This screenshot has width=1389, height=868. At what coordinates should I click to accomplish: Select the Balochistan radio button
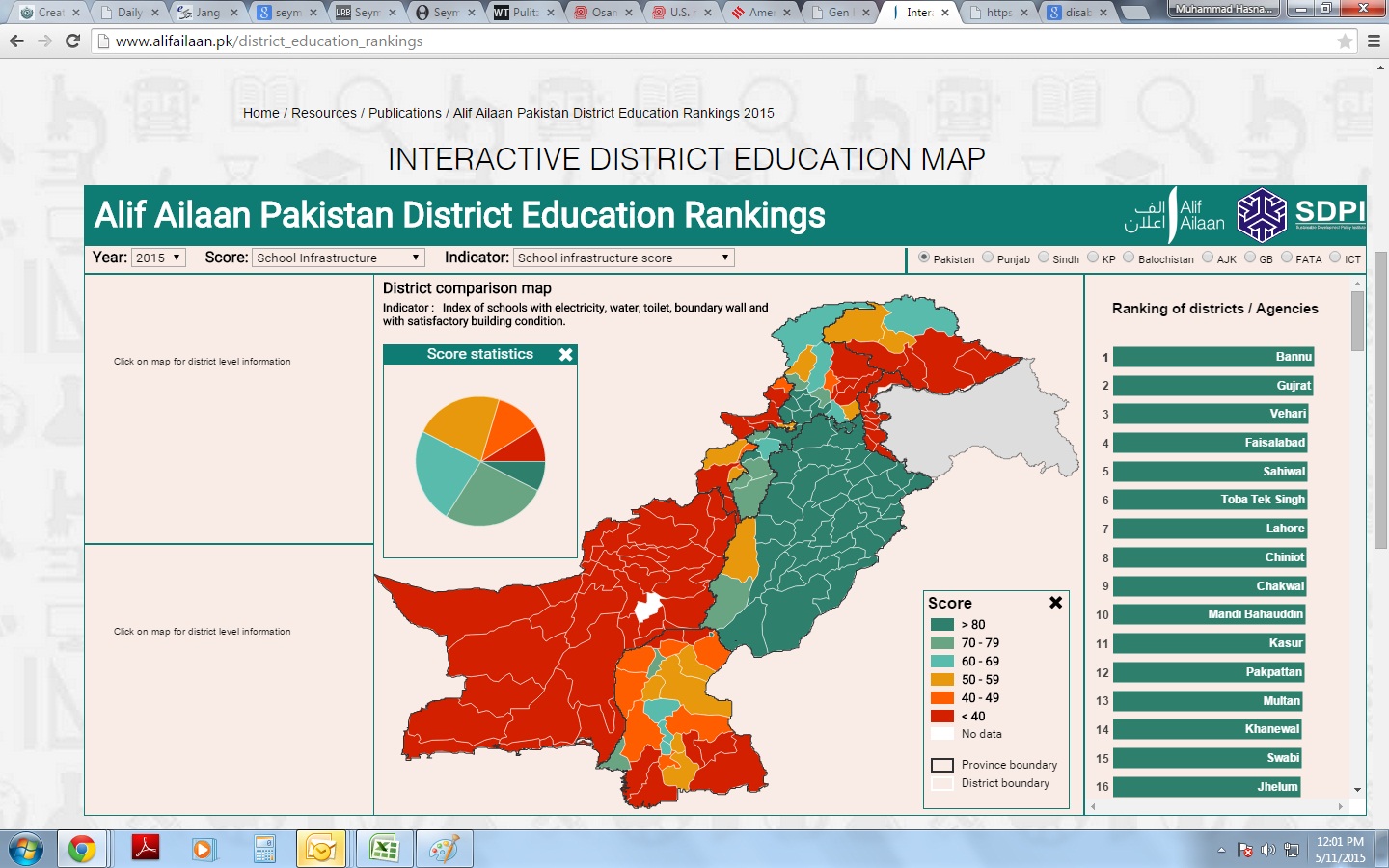[x=1129, y=258]
